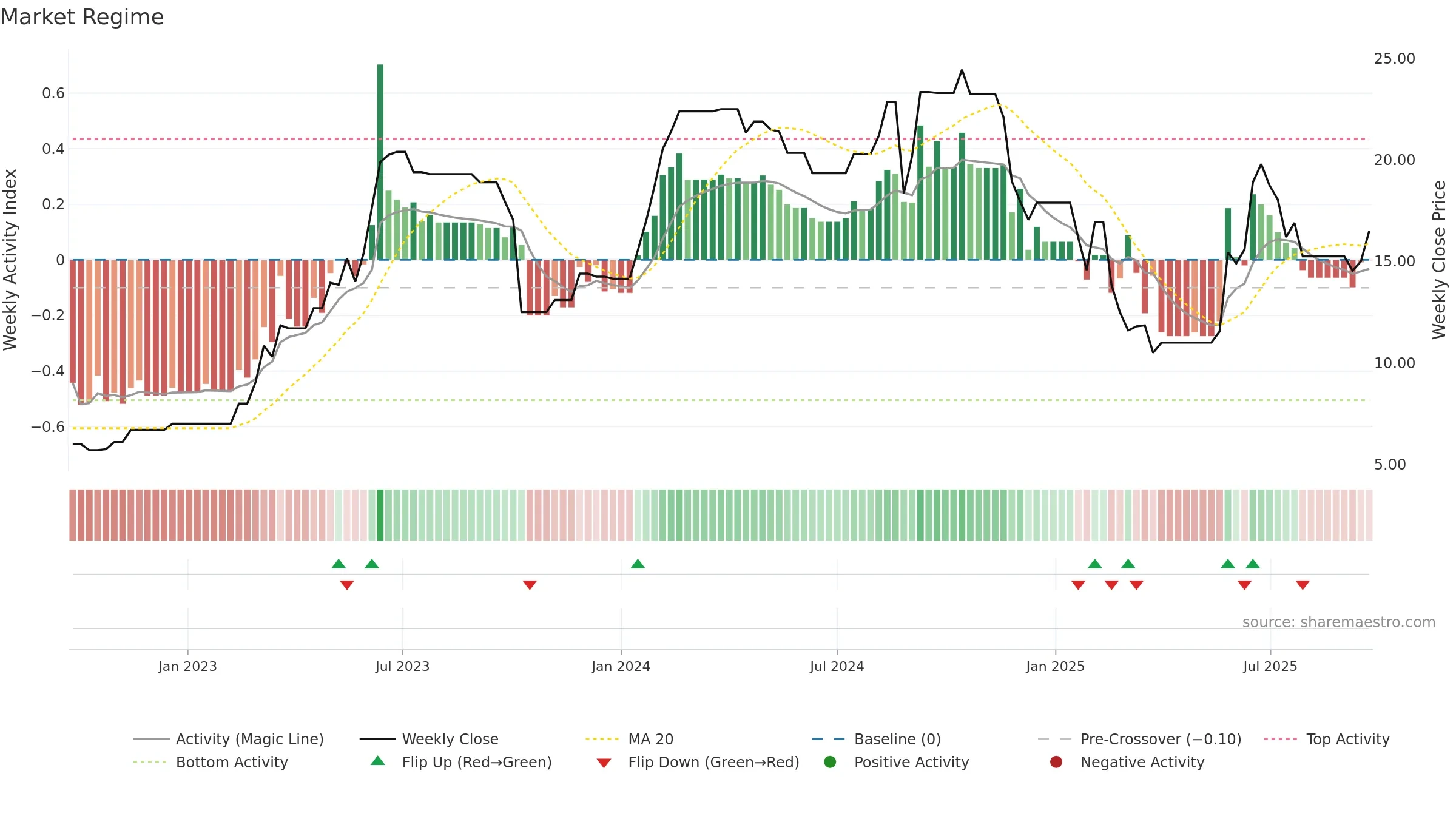Click the Flip Up (Red→Green) legend label
The image size is (1456, 819).
[477, 762]
